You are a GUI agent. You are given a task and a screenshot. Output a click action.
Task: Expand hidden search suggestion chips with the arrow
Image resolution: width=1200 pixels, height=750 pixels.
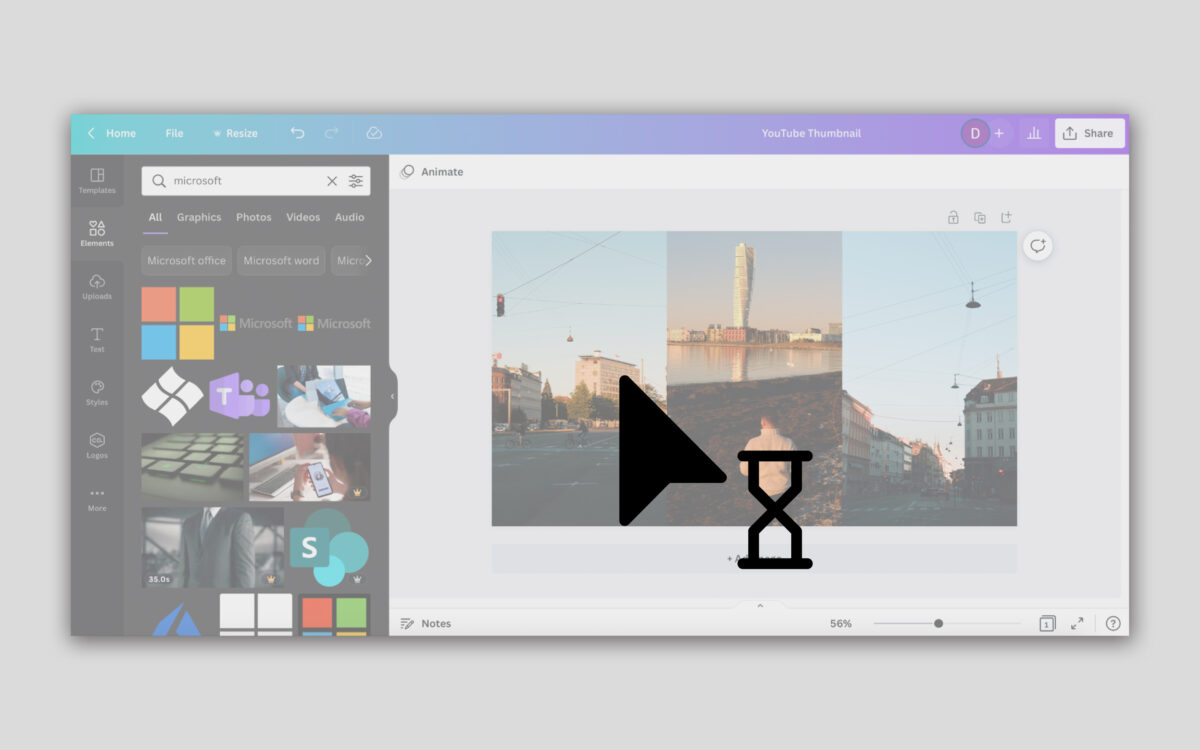coord(367,260)
